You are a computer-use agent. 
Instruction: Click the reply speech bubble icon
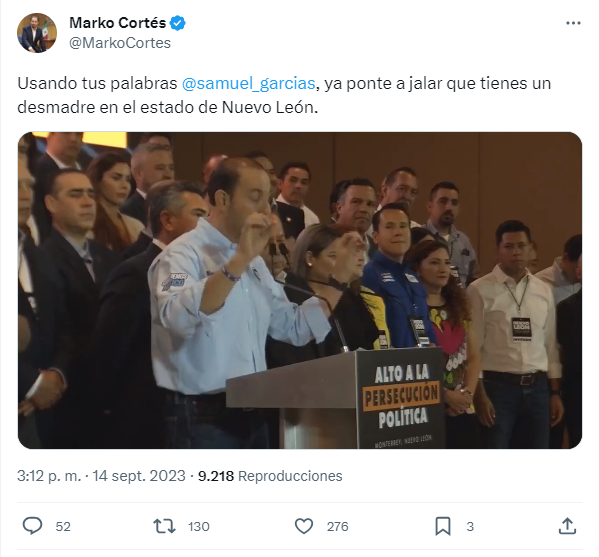(32, 526)
